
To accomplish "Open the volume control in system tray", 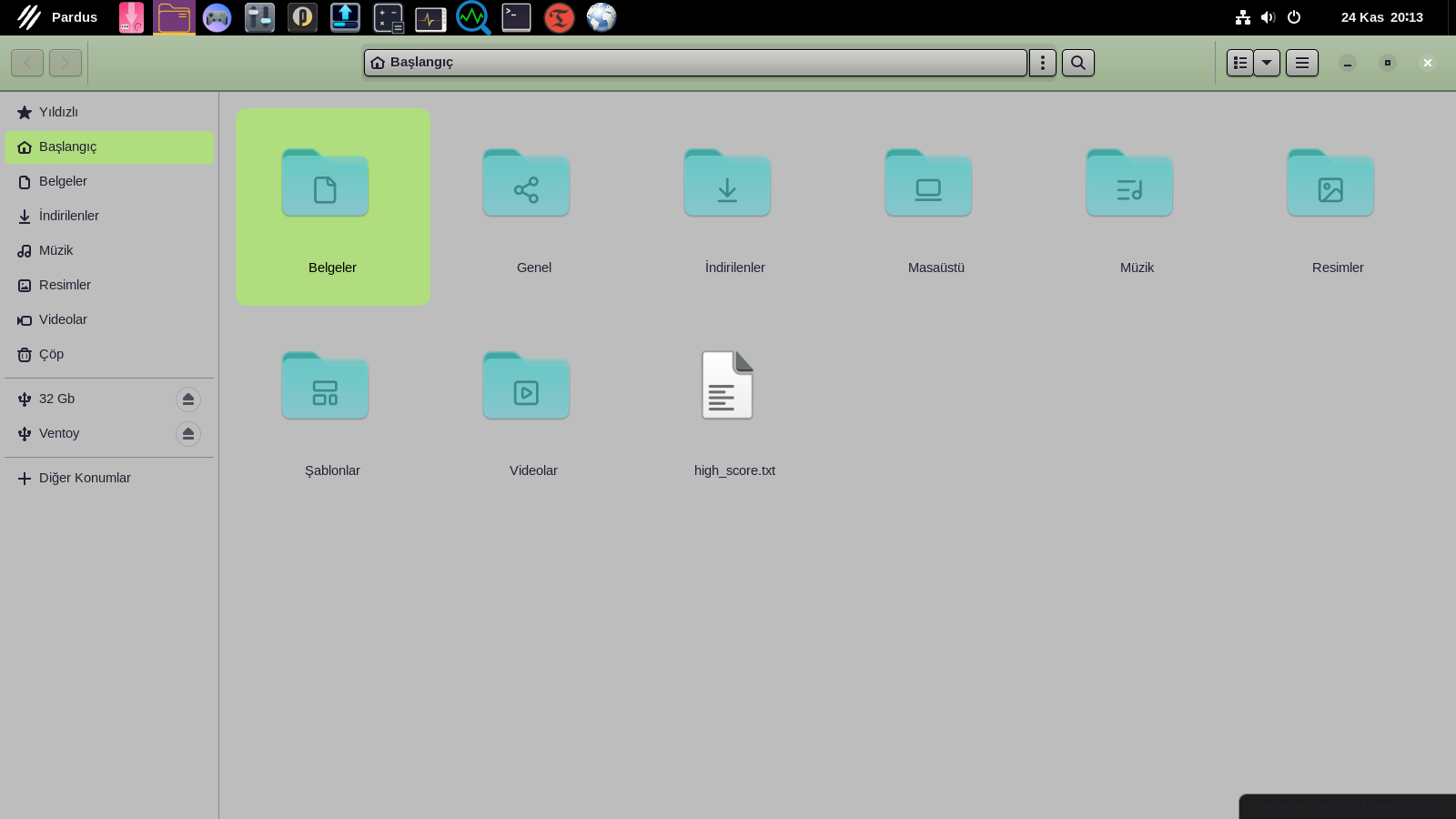I will click(1268, 17).
